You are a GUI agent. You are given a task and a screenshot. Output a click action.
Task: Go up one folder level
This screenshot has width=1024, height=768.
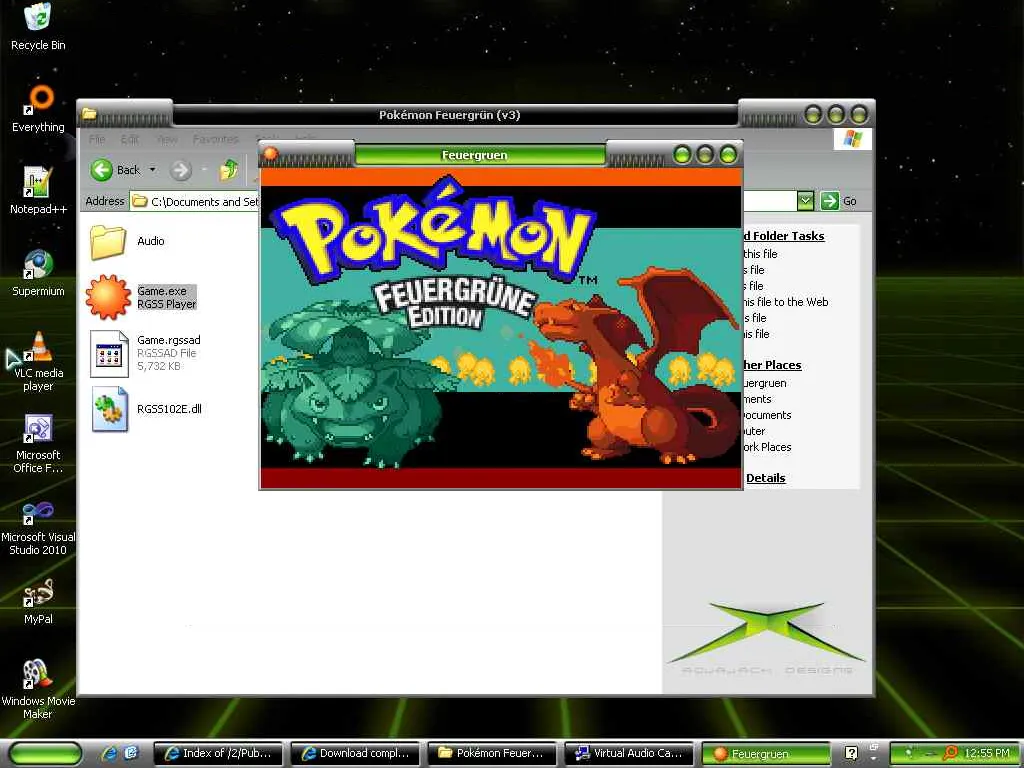229,170
